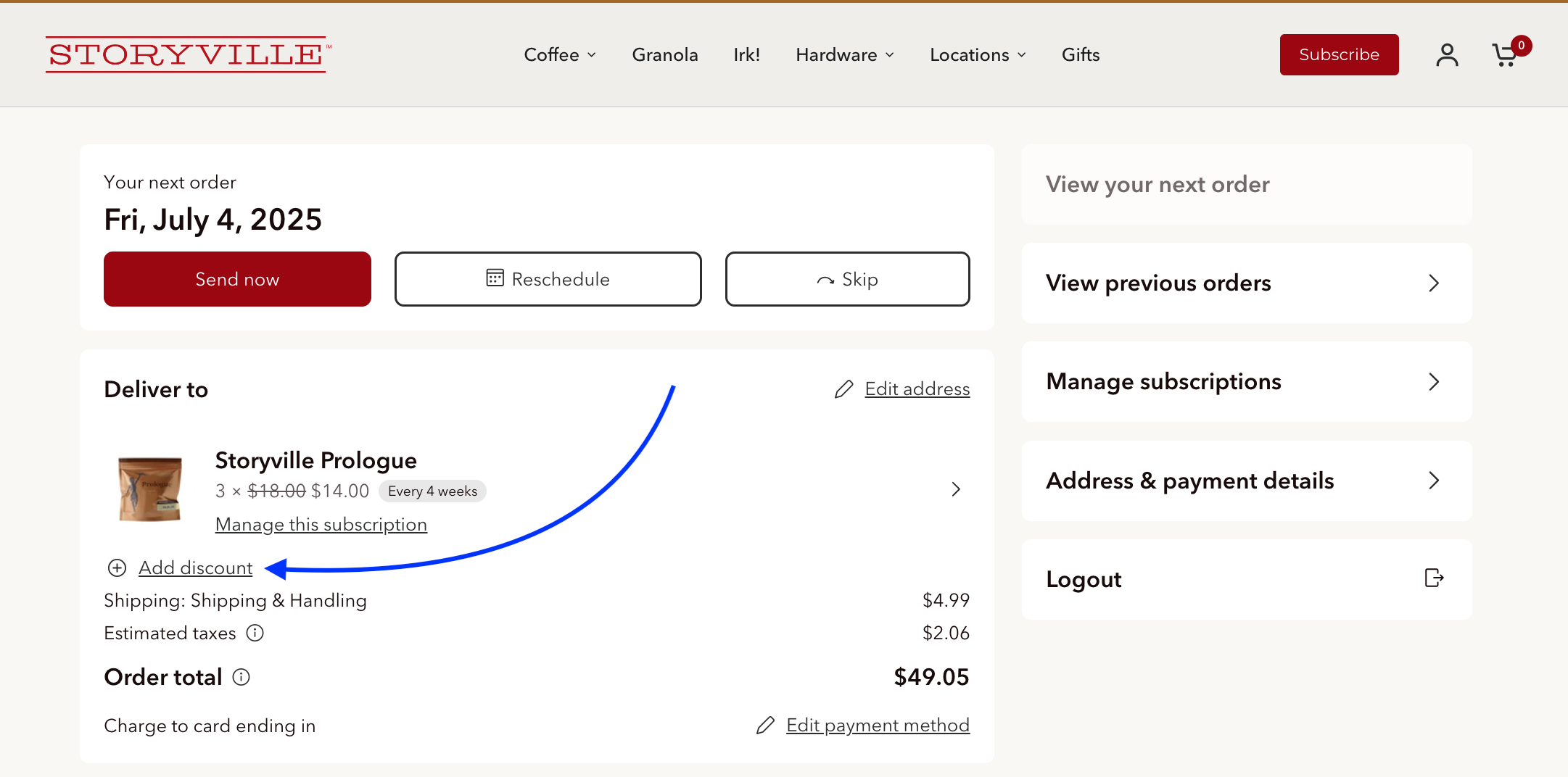The image size is (1568, 777).
Task: Go to the Granola page
Action: tap(665, 55)
